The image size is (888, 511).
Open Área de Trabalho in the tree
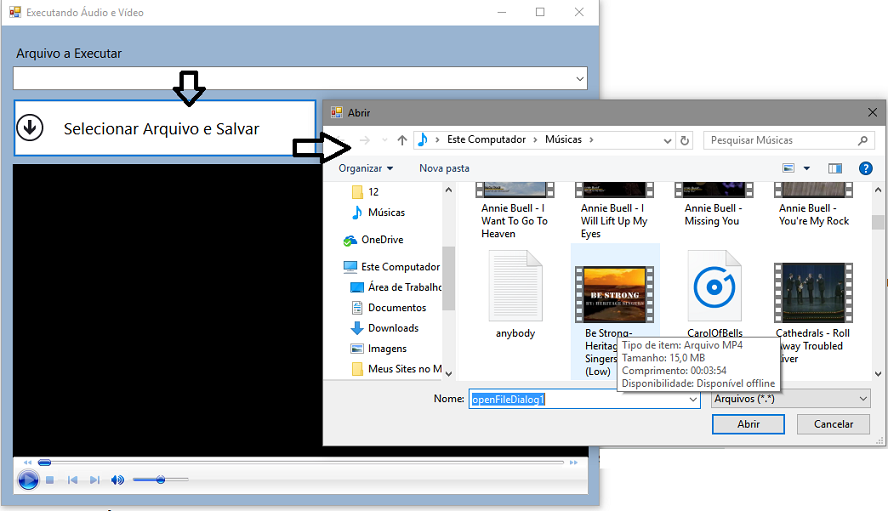point(396,287)
